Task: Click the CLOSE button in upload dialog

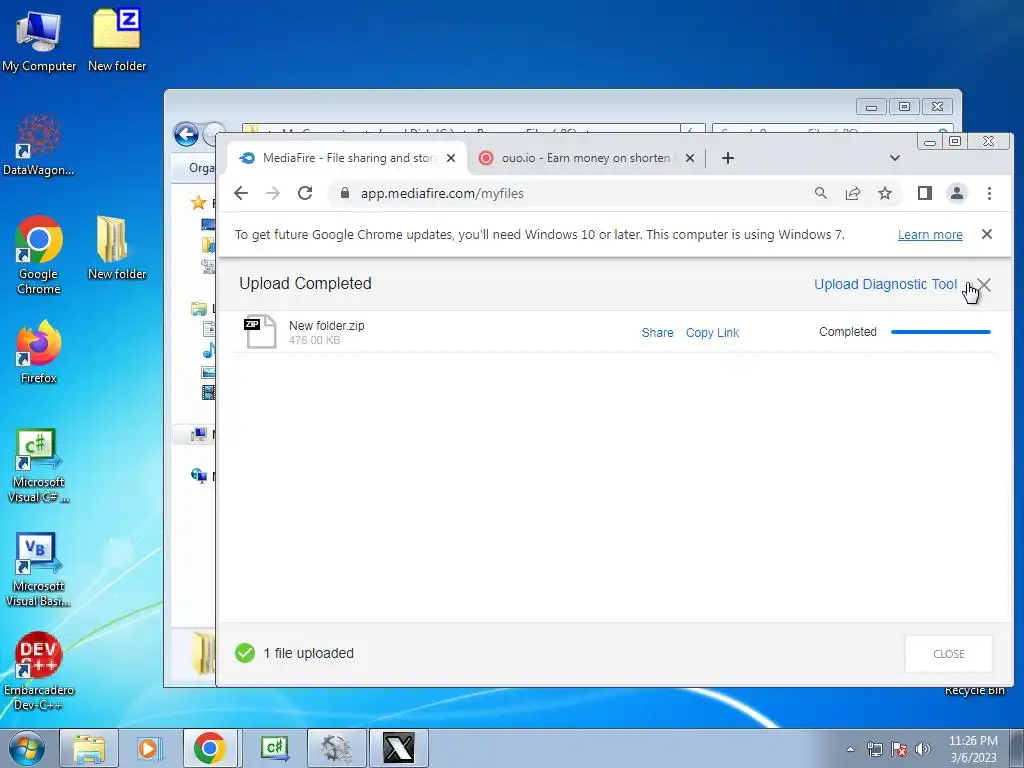Action: [x=948, y=654]
